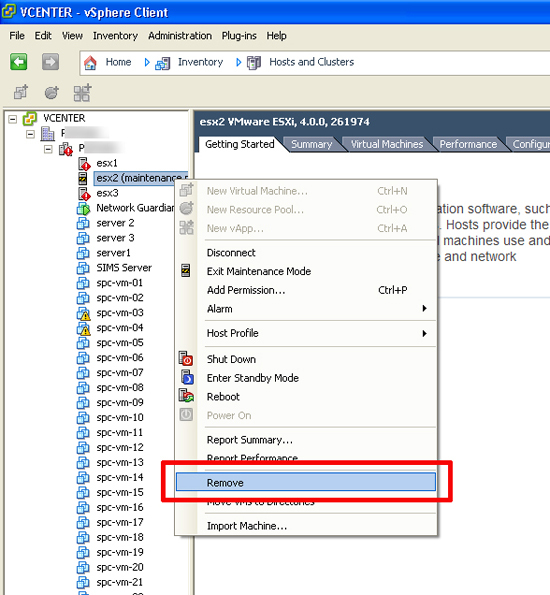
Task: Click the Hosts and Clusters breadcrumb link
Action: point(312,62)
